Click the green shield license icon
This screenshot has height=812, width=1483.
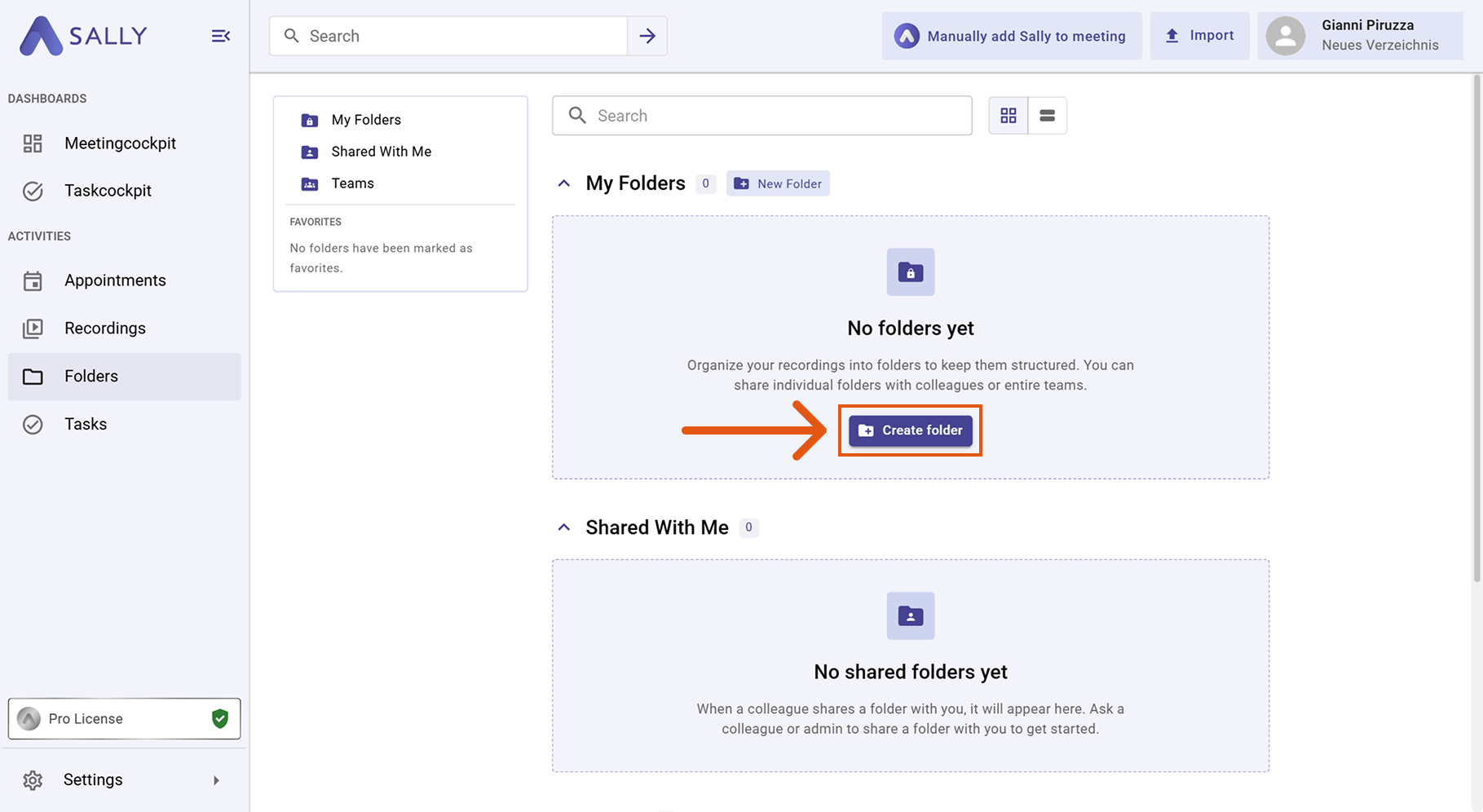click(x=220, y=718)
